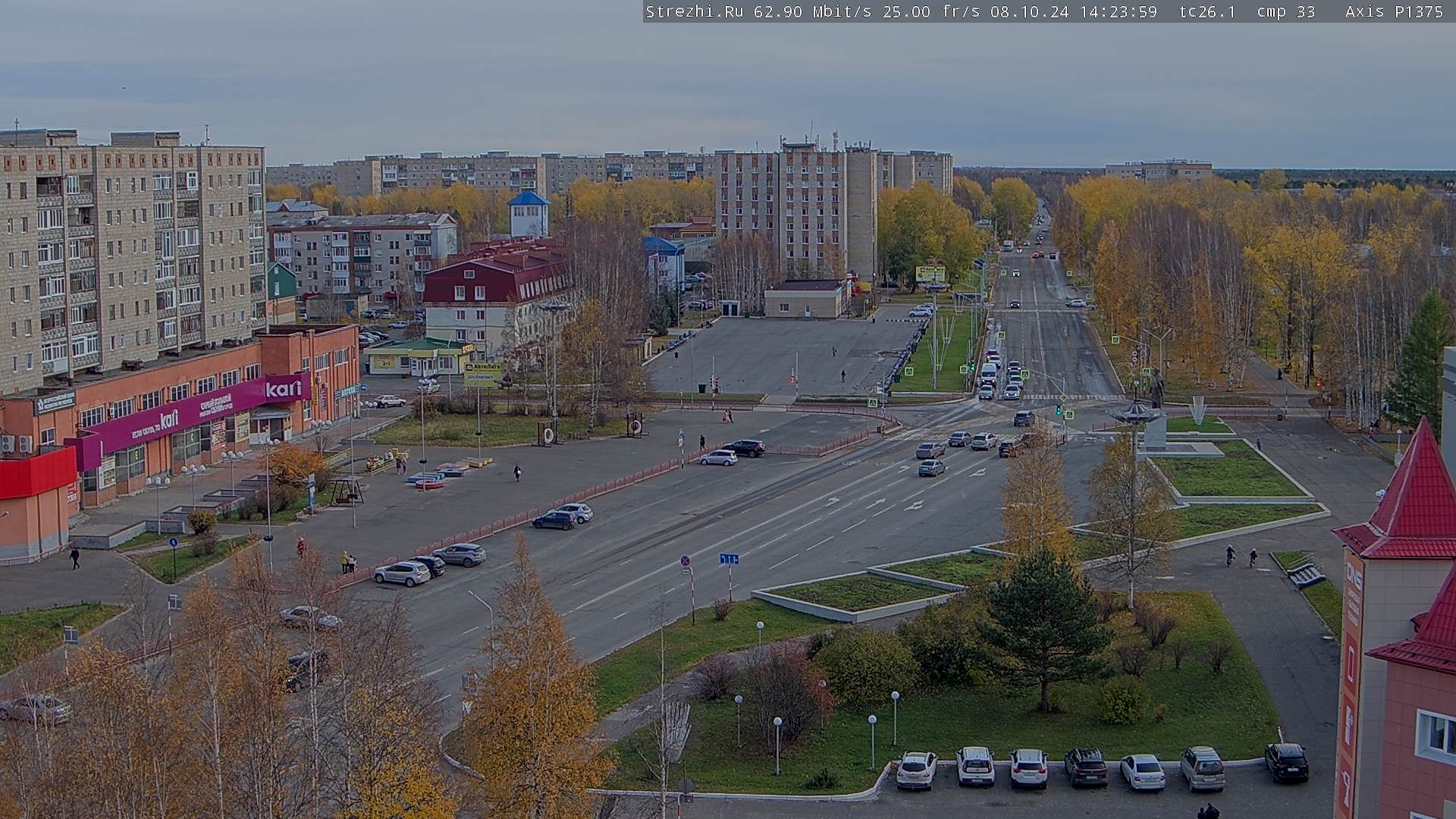Click the cmp 33 compression value
The width and height of the screenshot is (1456, 819).
[1285, 11]
